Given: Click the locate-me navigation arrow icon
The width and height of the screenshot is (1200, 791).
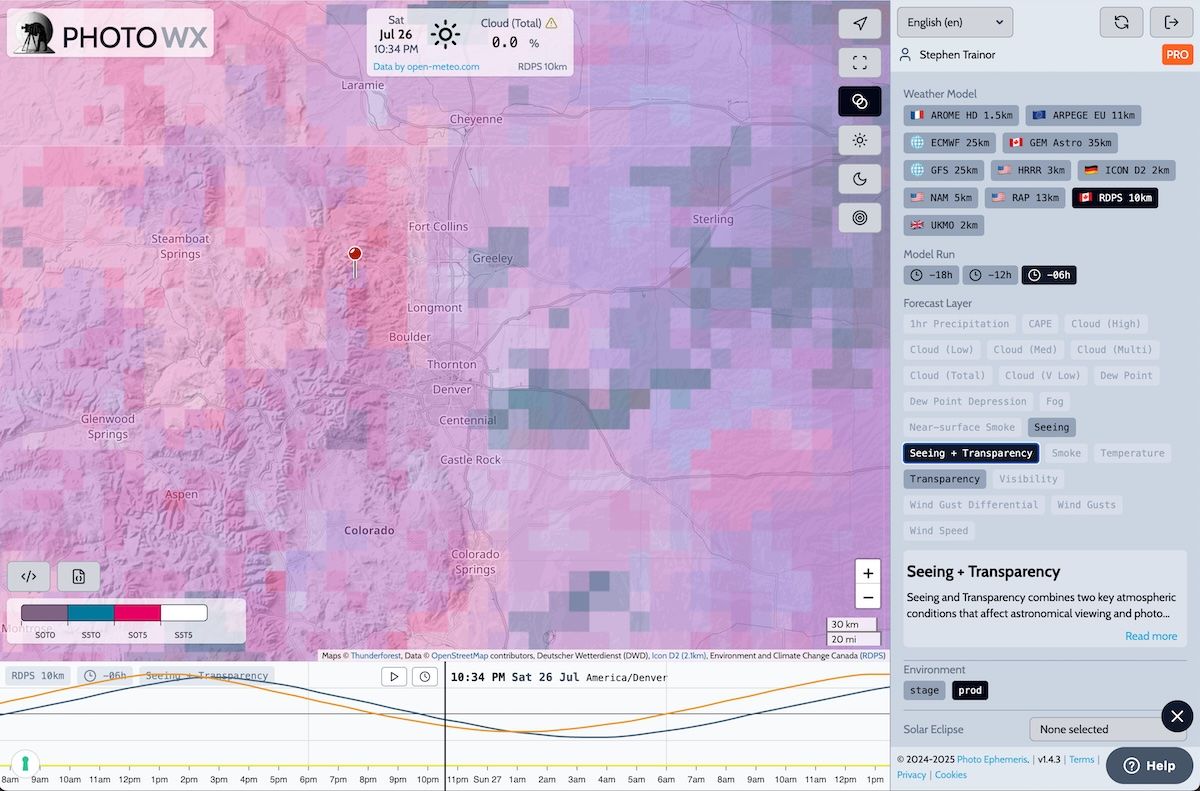Looking at the screenshot, I should 859,24.
